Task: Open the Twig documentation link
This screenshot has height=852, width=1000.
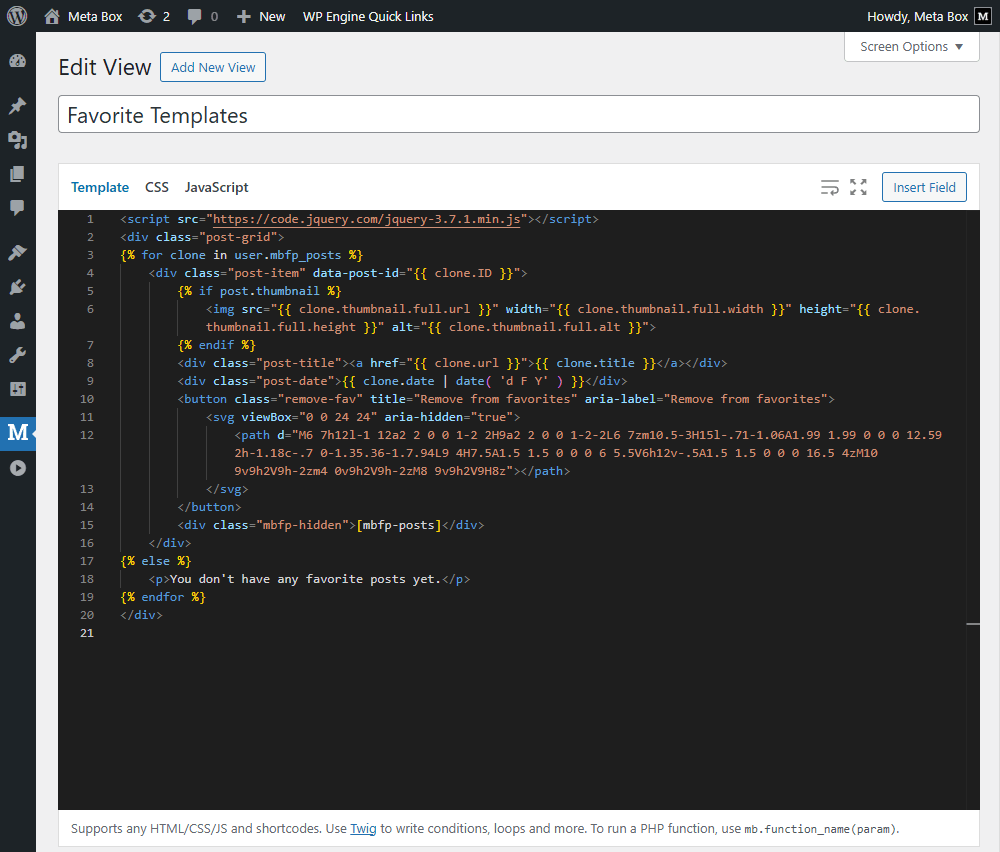Action: pyautogui.click(x=362, y=828)
